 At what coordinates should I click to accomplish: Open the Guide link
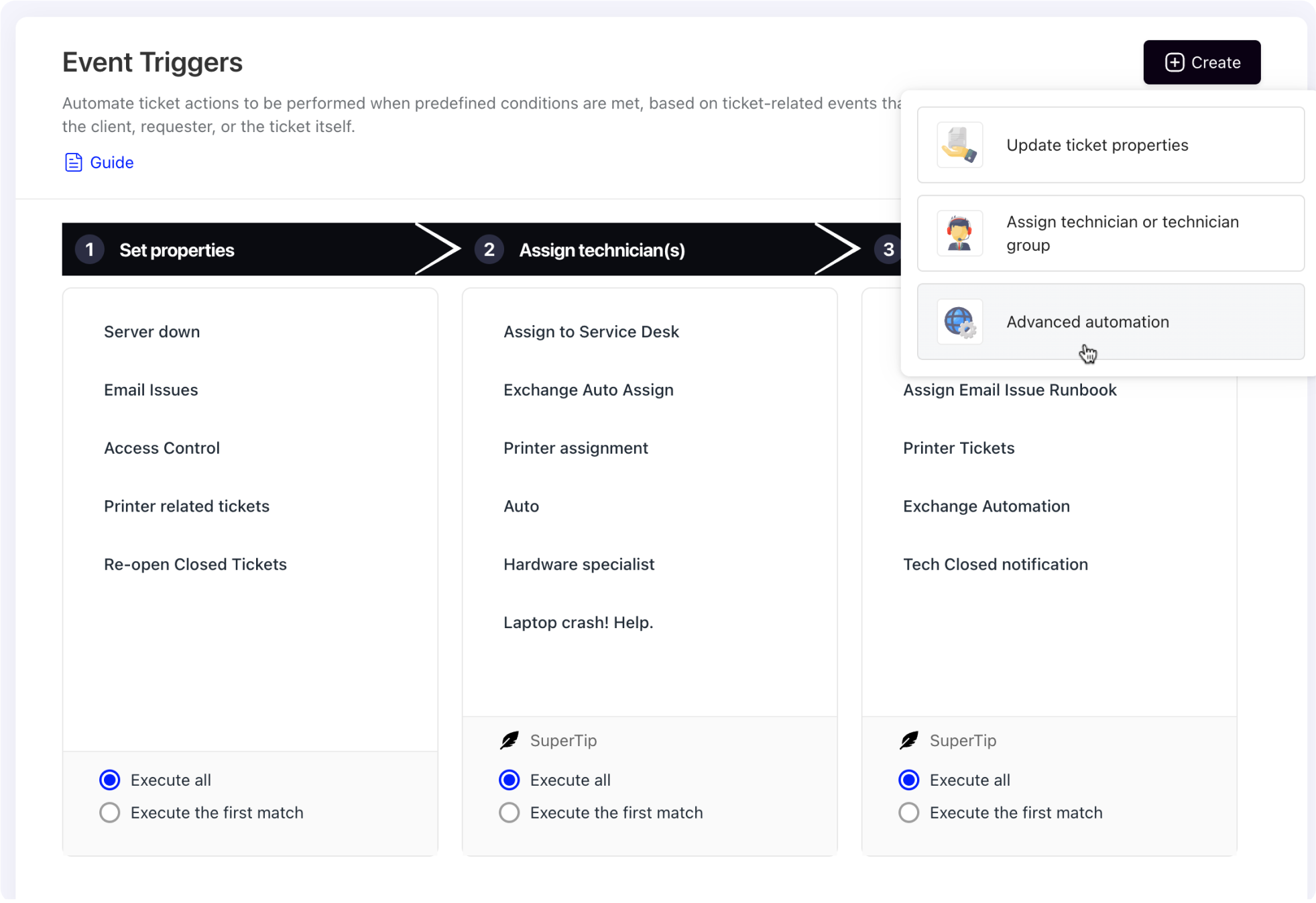[112, 162]
